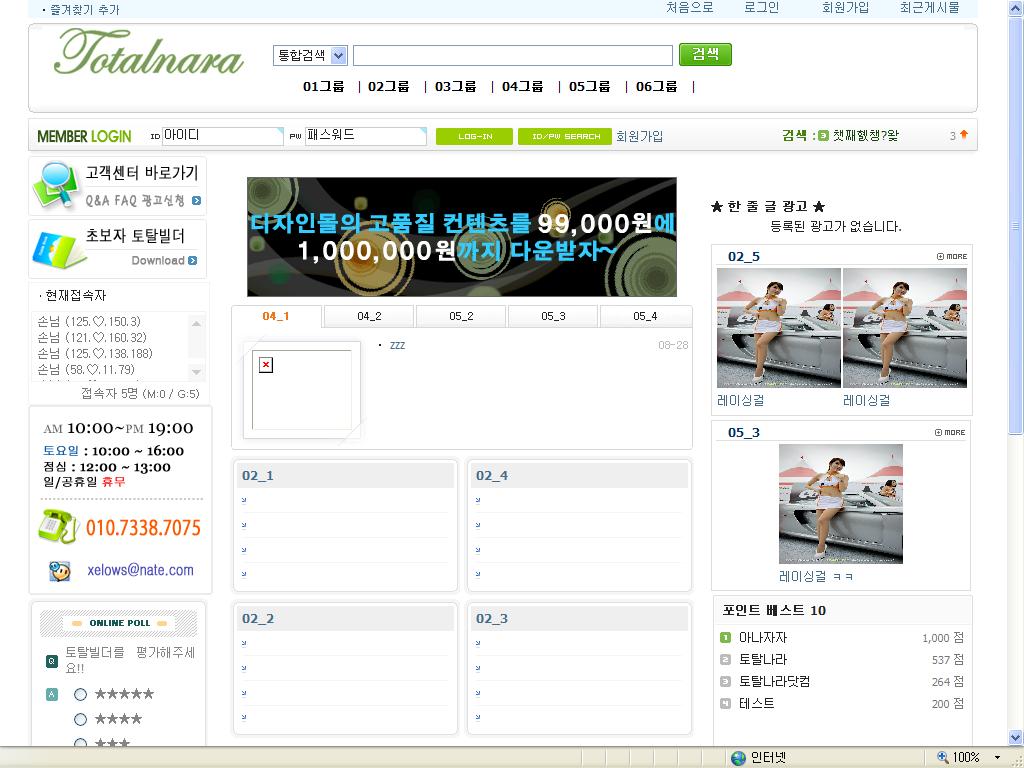Click the 패스워드 password input field
1024x768 pixels.
pyautogui.click(x=365, y=136)
